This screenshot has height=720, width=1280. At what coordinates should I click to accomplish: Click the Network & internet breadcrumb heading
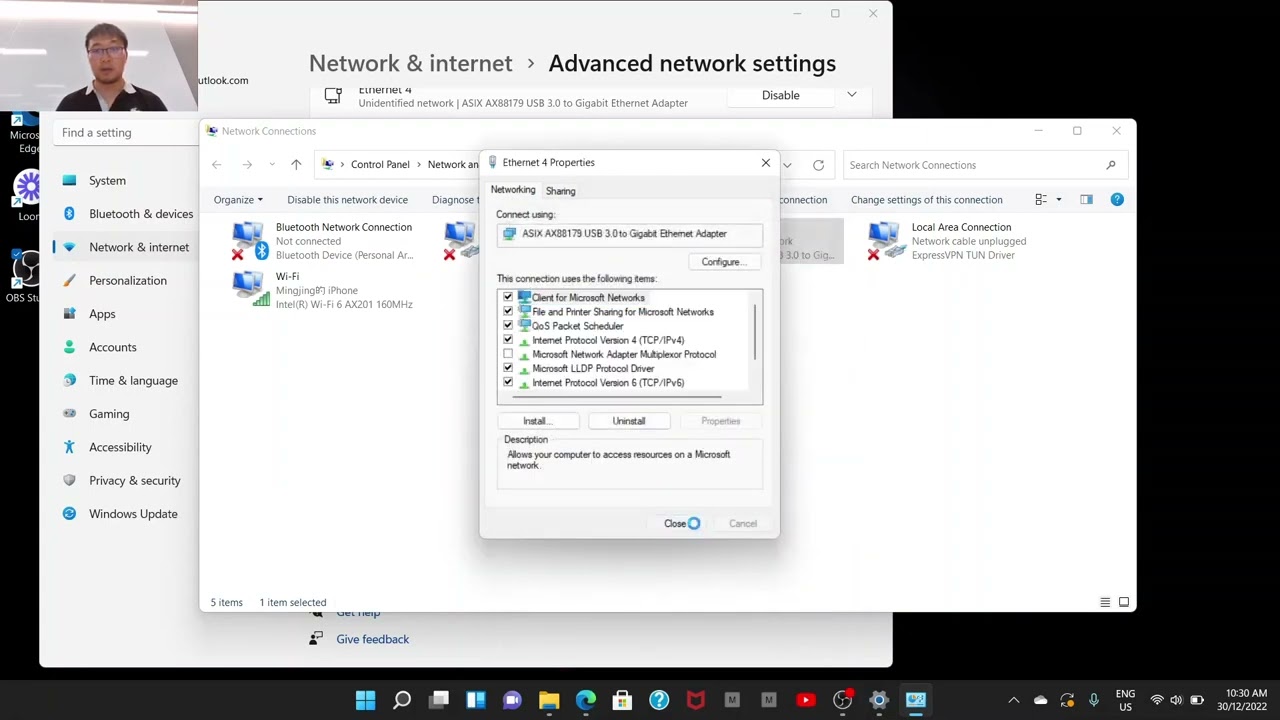[410, 63]
